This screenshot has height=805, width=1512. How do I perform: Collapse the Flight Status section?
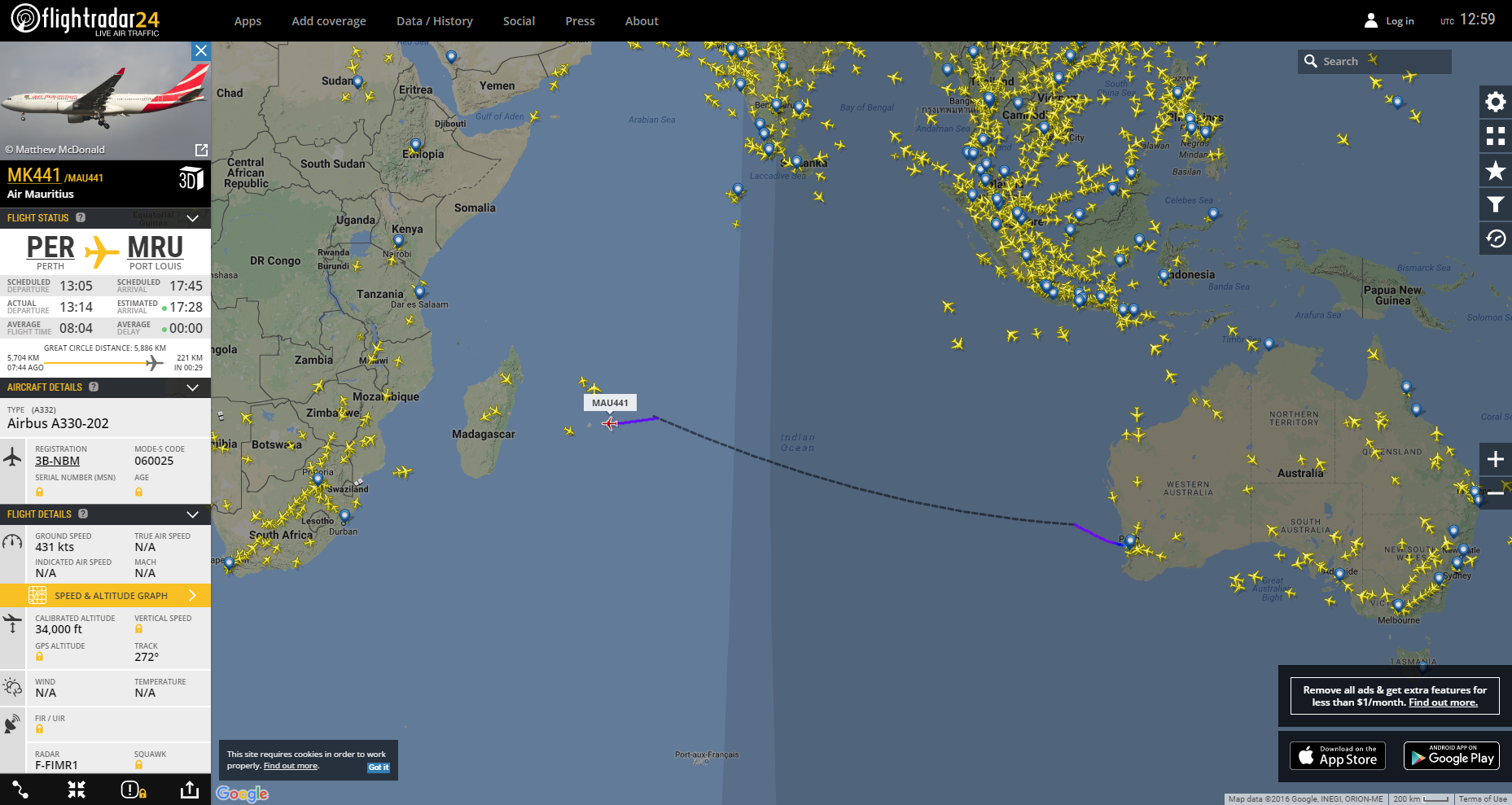[193, 218]
